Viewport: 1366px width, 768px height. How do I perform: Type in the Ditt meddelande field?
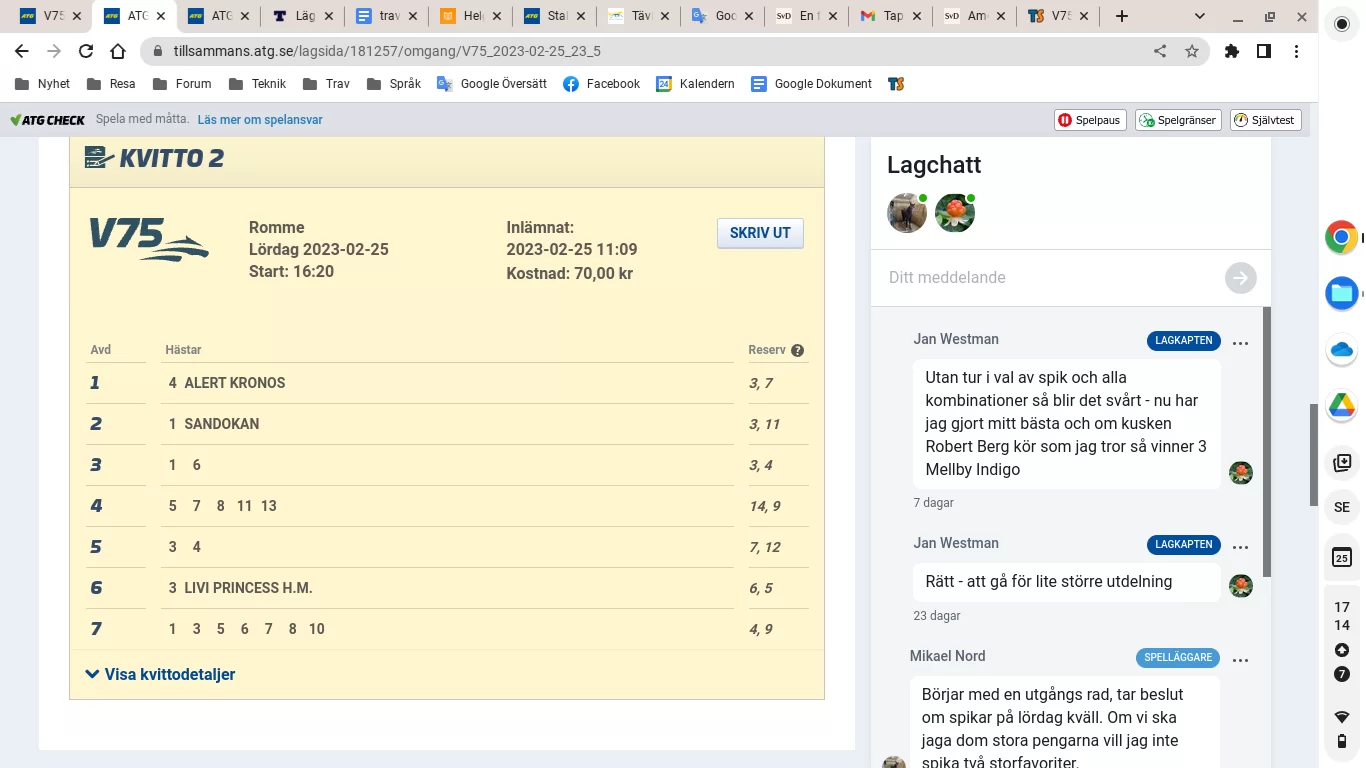click(x=1050, y=278)
